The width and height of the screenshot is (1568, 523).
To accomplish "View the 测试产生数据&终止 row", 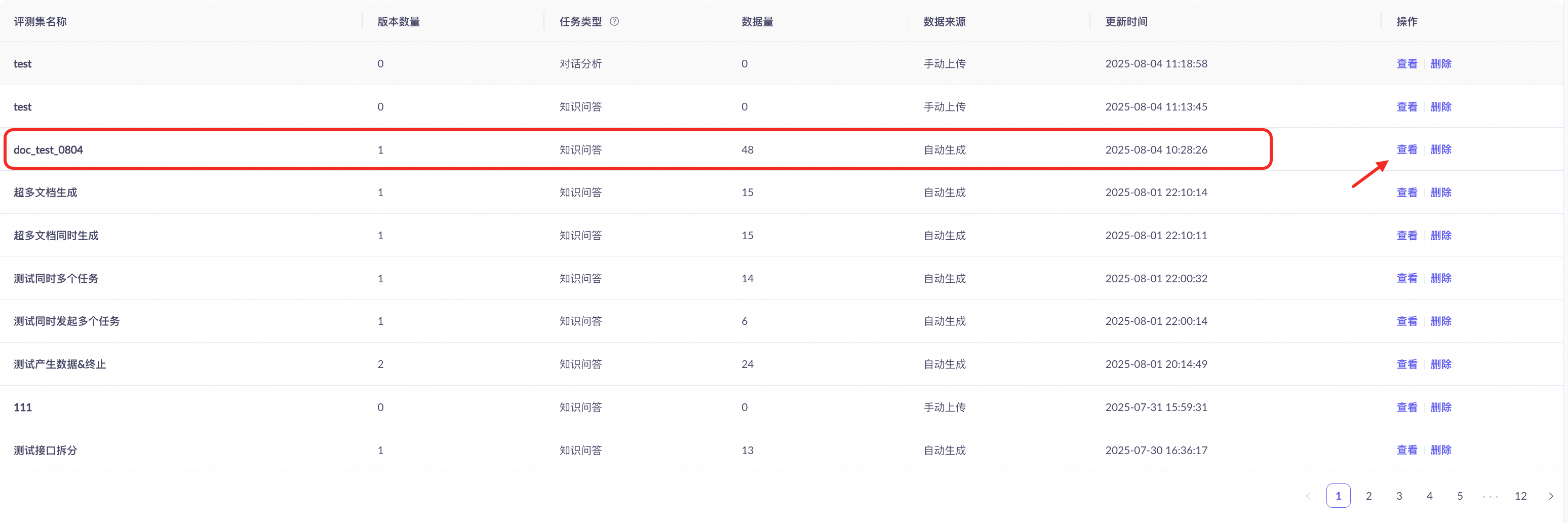I will tap(1407, 364).
